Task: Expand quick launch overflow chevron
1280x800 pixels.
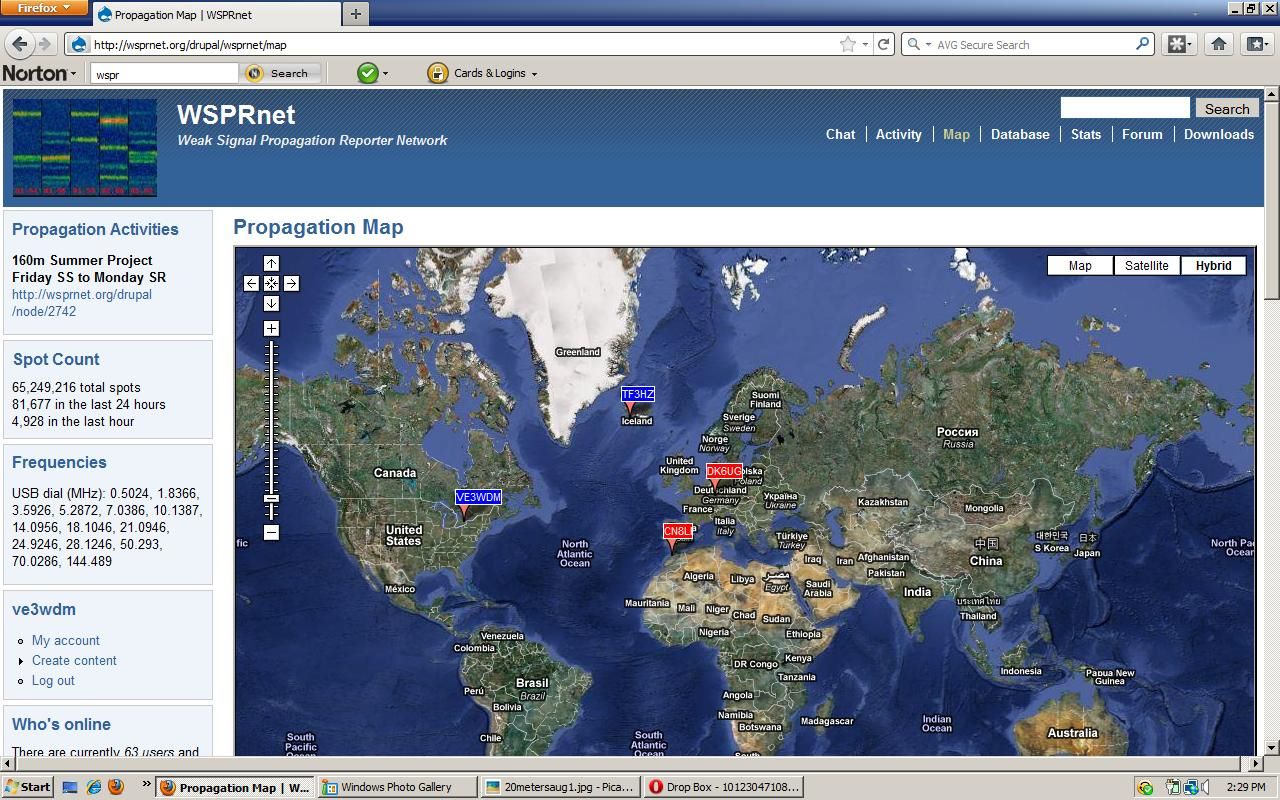Action: [x=146, y=784]
